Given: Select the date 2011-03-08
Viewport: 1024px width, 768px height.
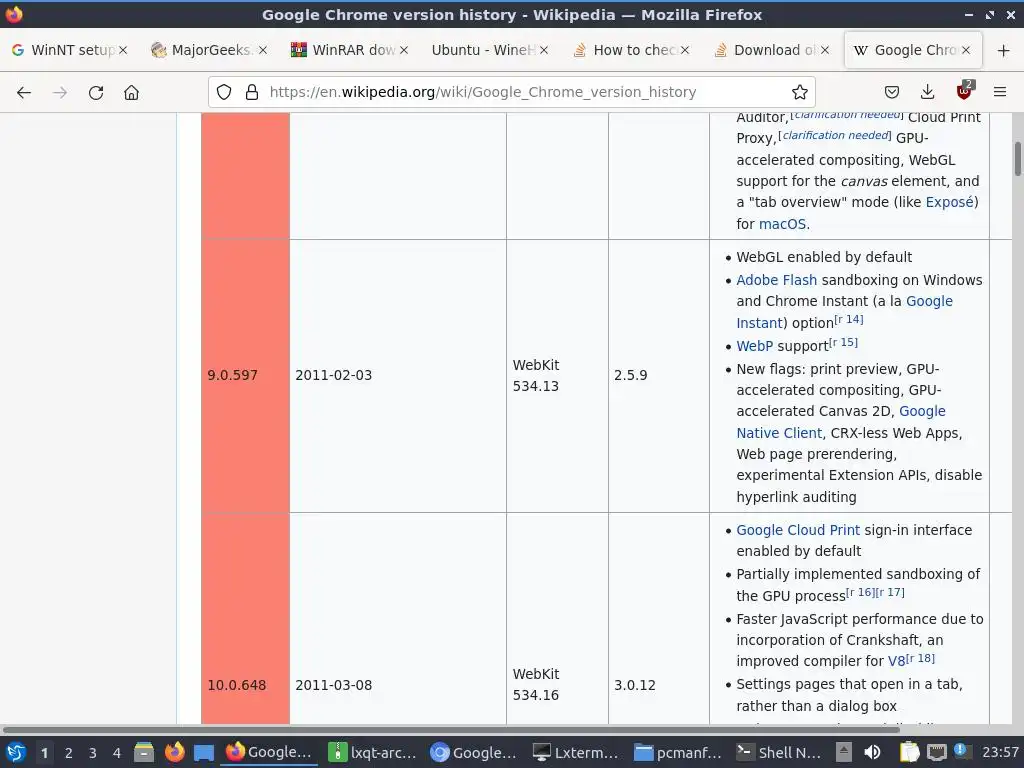Looking at the screenshot, I should 334,686.
